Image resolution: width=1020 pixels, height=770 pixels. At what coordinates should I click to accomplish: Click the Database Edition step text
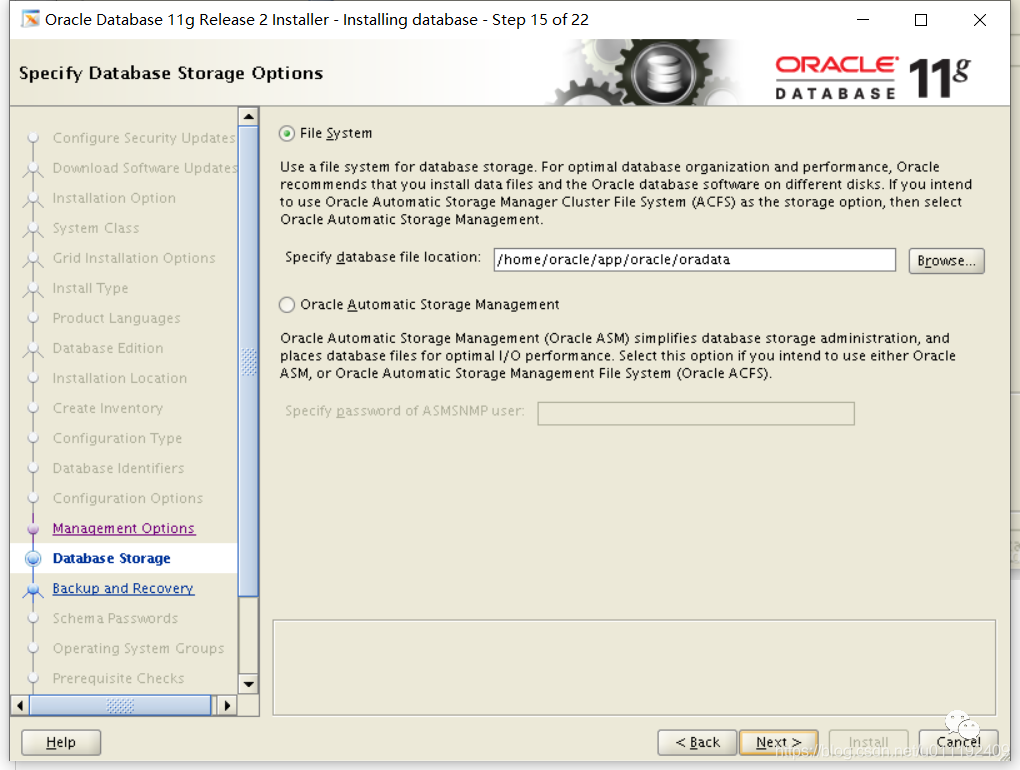pyautogui.click(x=107, y=348)
